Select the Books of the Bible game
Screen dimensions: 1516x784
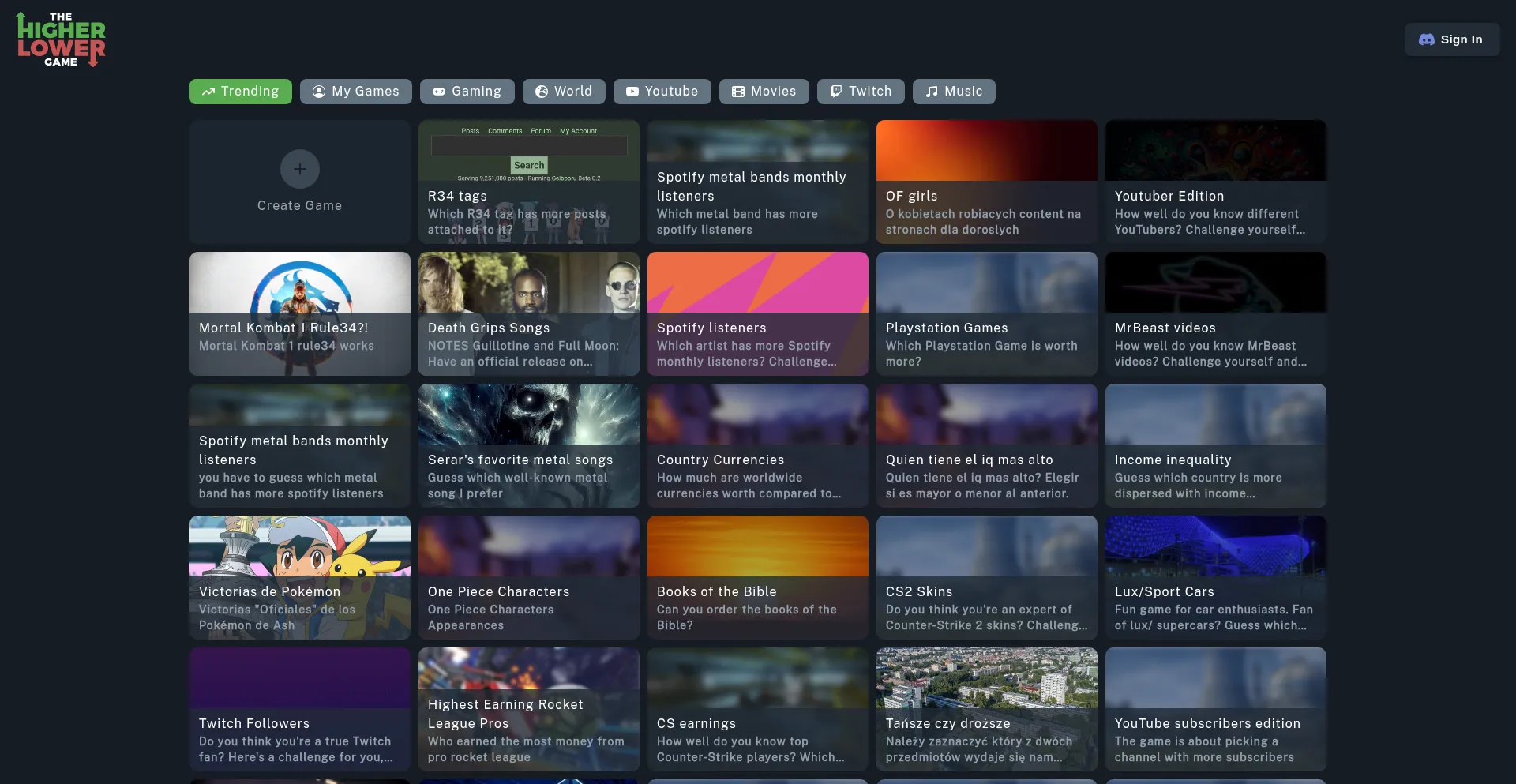pyautogui.click(x=757, y=578)
